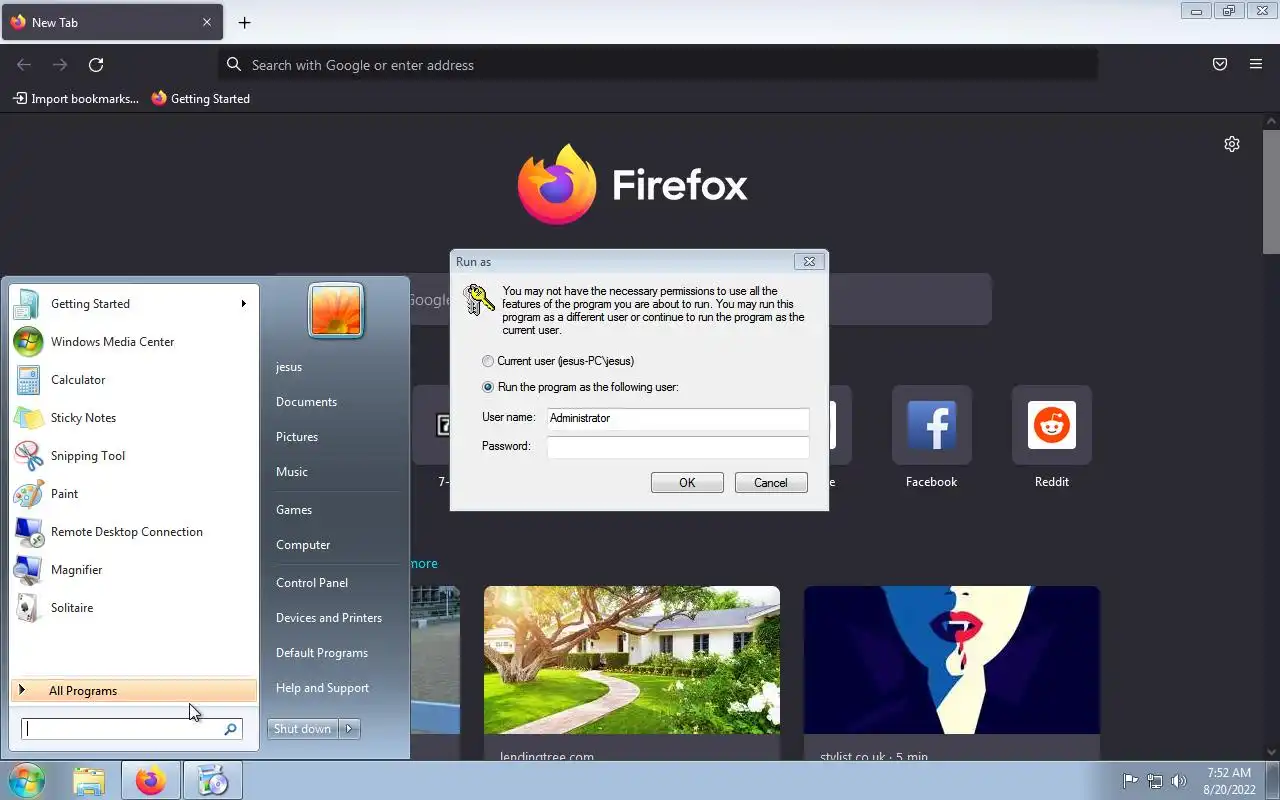Open new tab page settings gear

(x=1232, y=144)
